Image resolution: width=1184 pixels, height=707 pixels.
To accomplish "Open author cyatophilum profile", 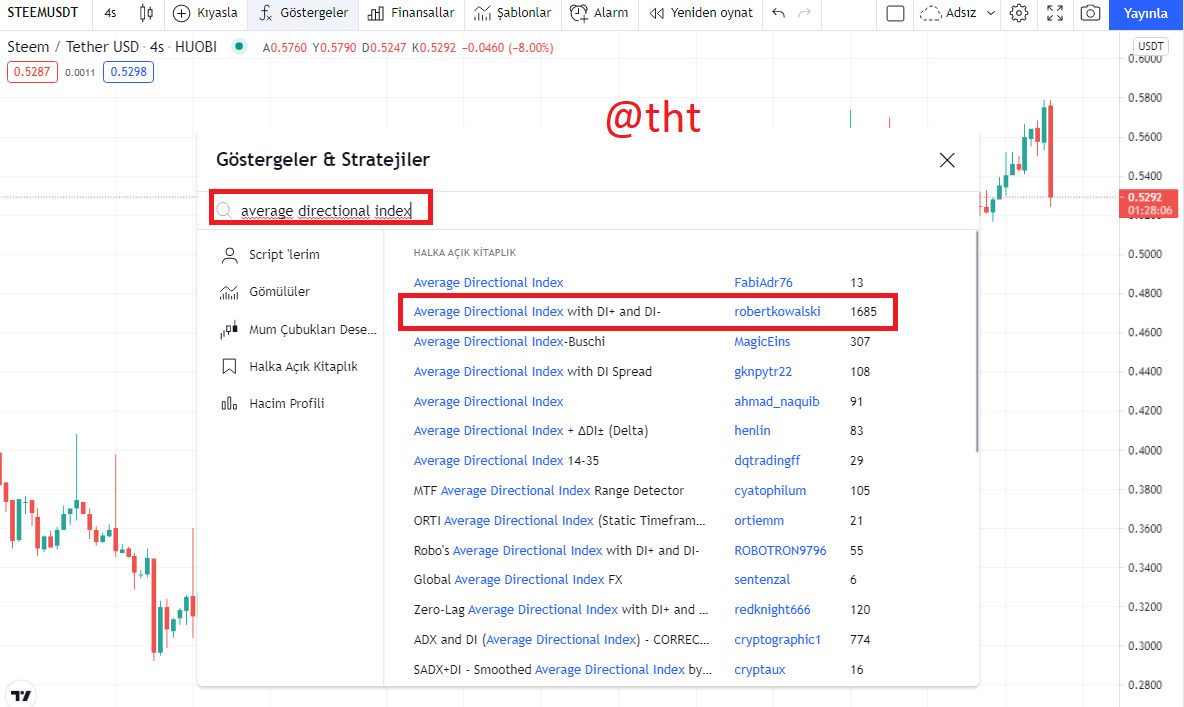I will (770, 491).
